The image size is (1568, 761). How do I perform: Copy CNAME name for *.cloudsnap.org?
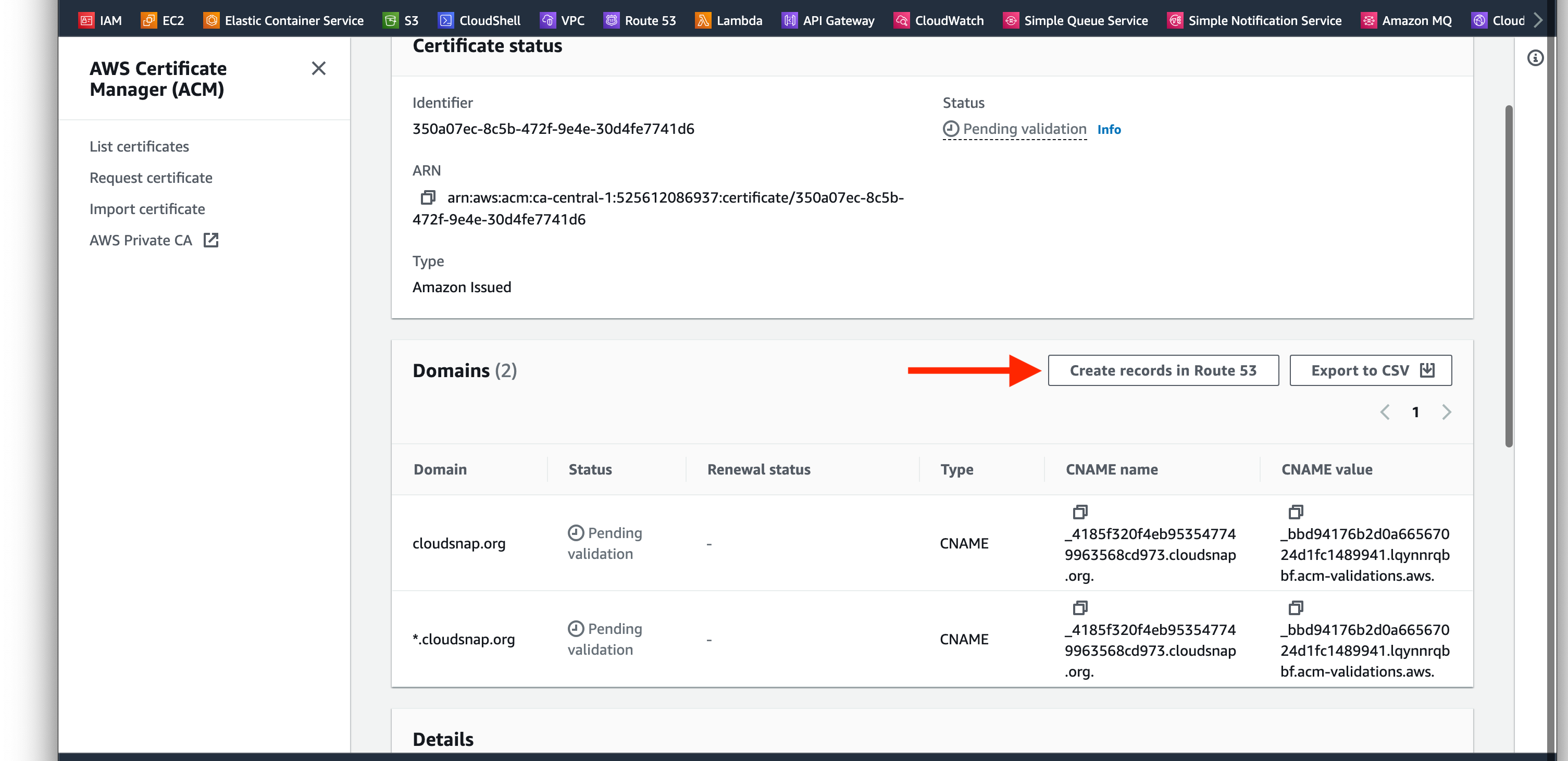[1080, 607]
